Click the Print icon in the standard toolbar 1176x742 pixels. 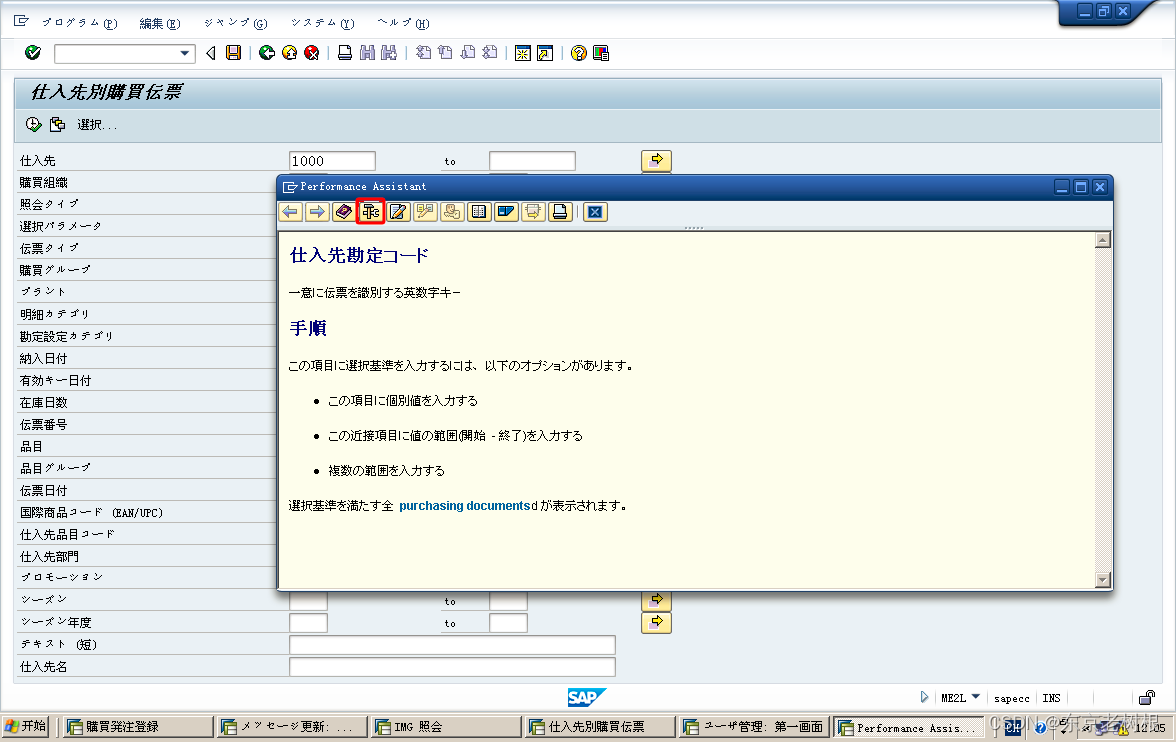tap(346, 53)
